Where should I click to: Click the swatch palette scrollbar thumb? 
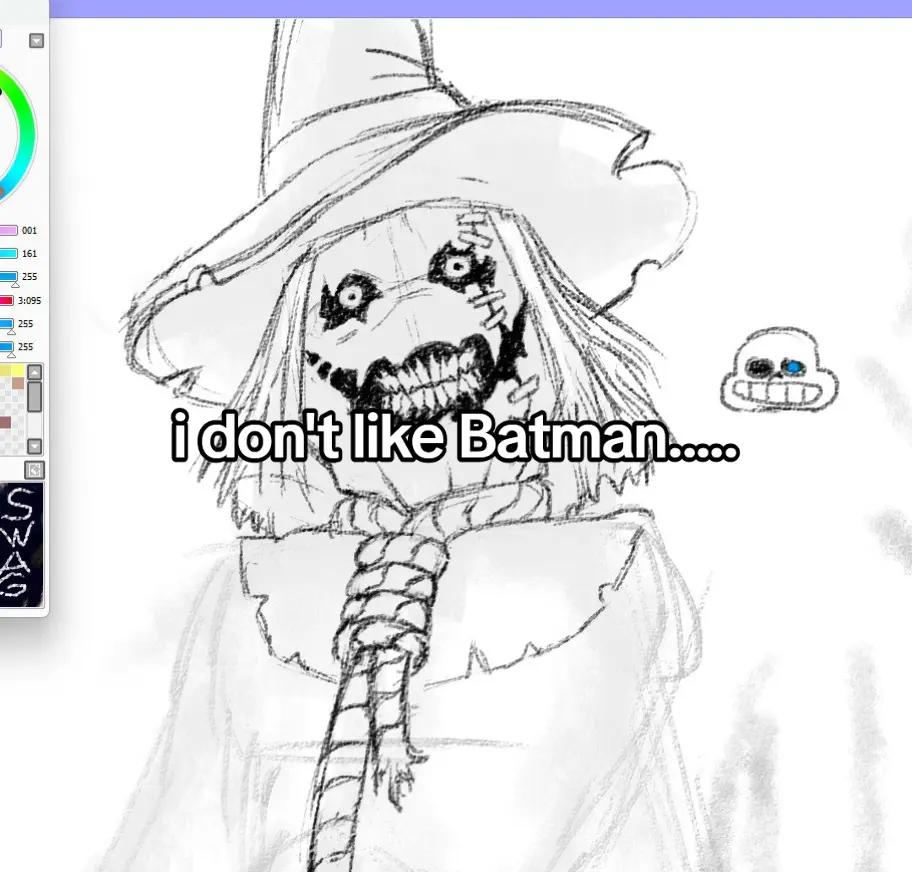35,397
